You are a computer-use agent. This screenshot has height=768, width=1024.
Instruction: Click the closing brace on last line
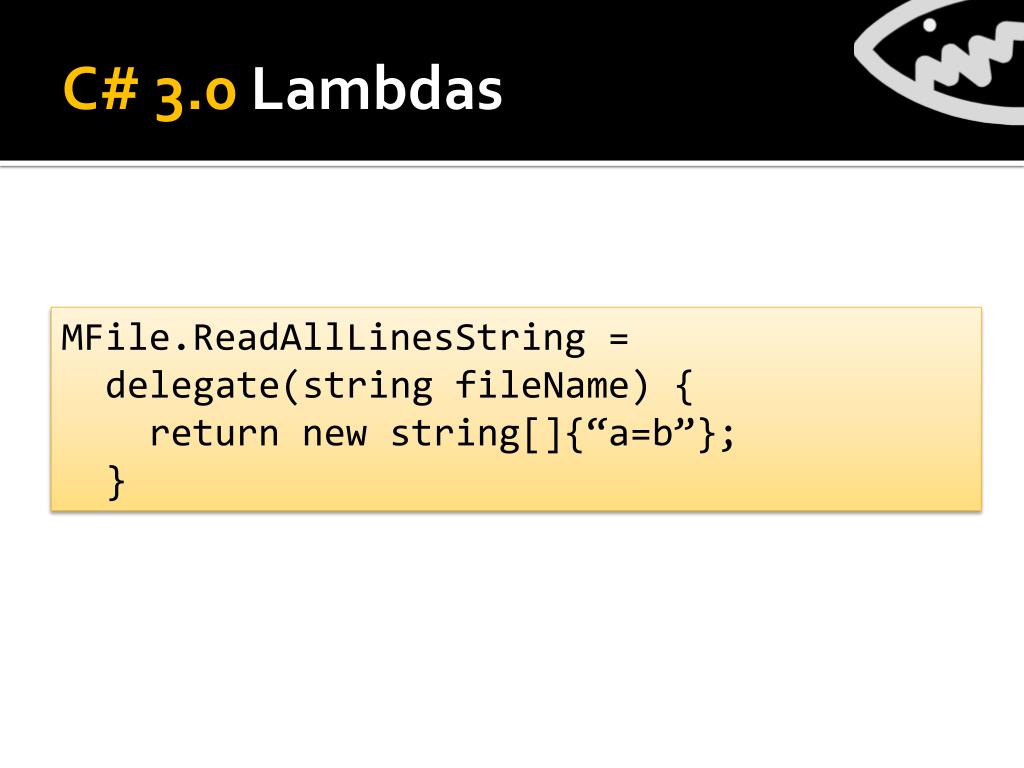pos(116,483)
